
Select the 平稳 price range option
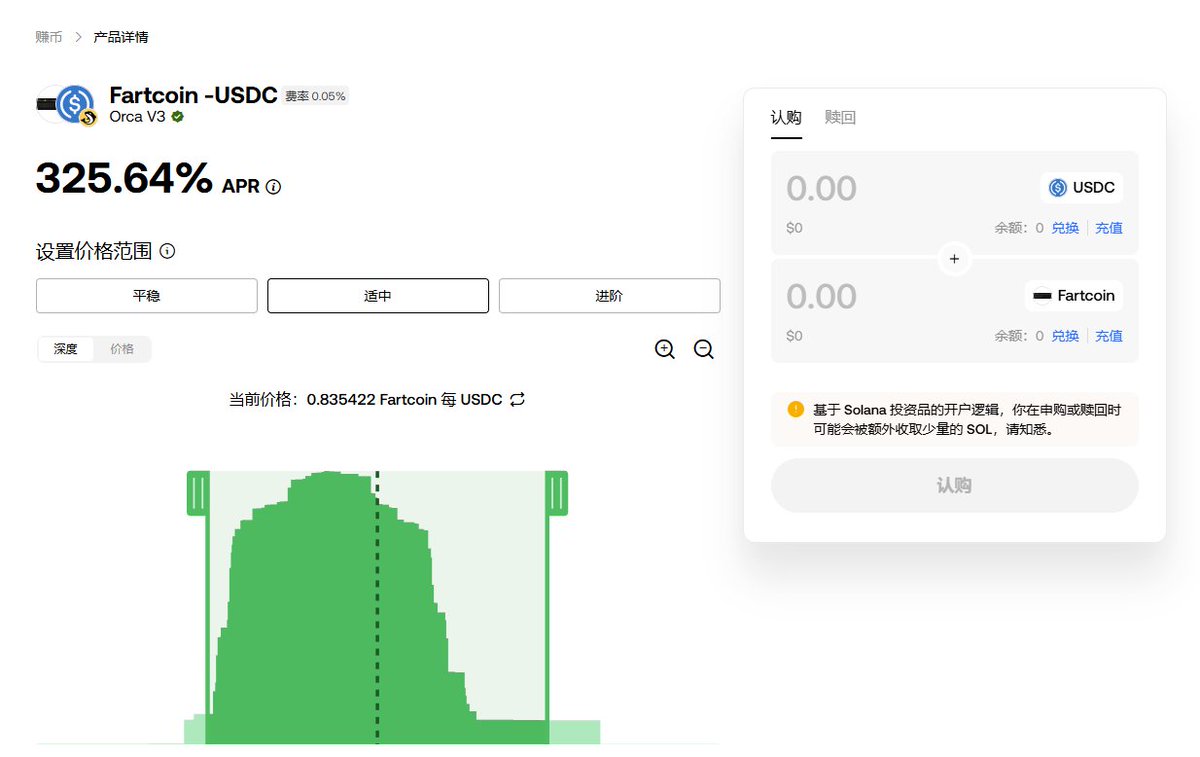[147, 296]
